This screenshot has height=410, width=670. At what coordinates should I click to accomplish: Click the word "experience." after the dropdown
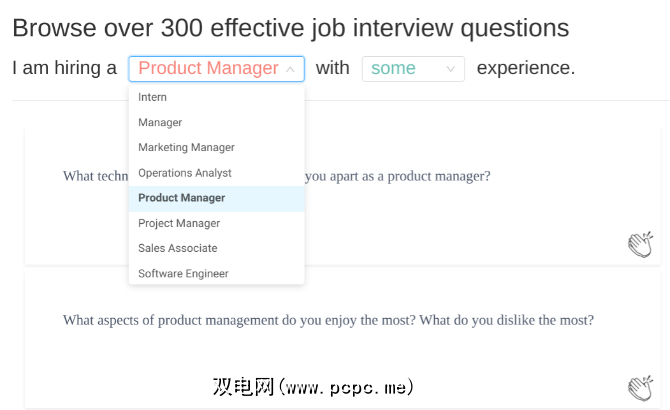pyautogui.click(x=525, y=69)
